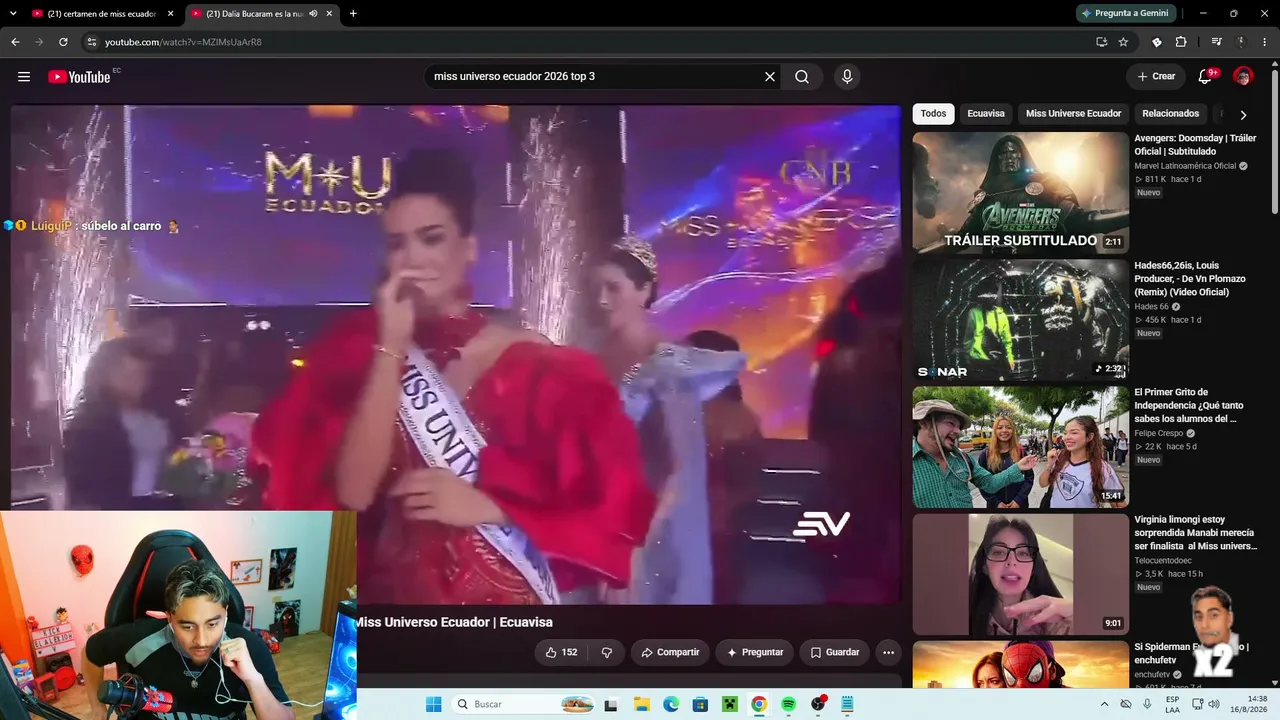Open Microsoft Store from the taskbar
Screen dimensions: 1280x720
700,704
